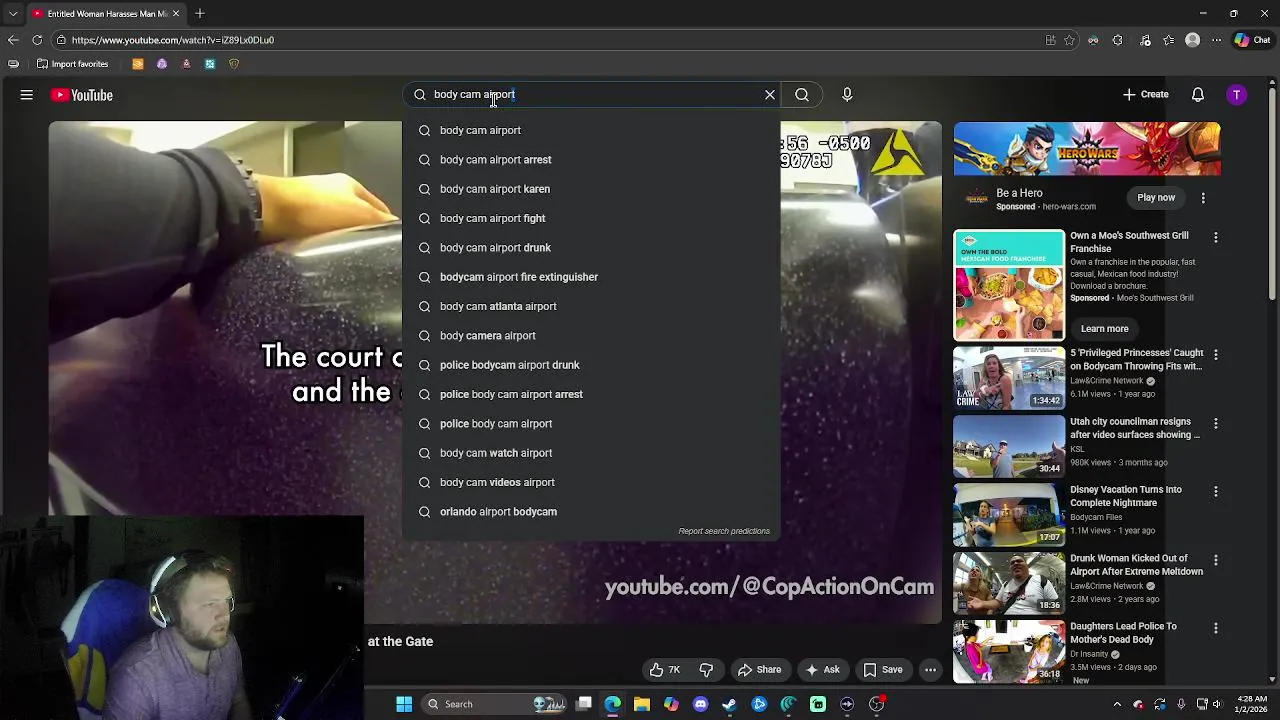Open options for Moe's Southwest Grill ad

pos(1216,238)
